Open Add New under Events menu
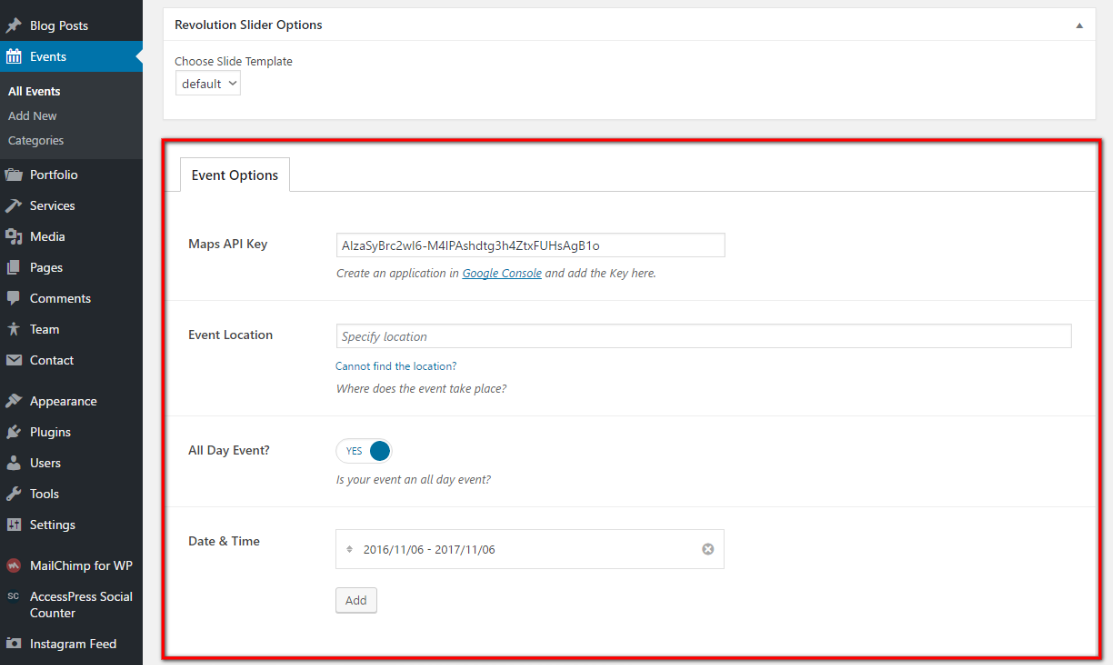Screen dimensions: 1113x665 point(32,116)
